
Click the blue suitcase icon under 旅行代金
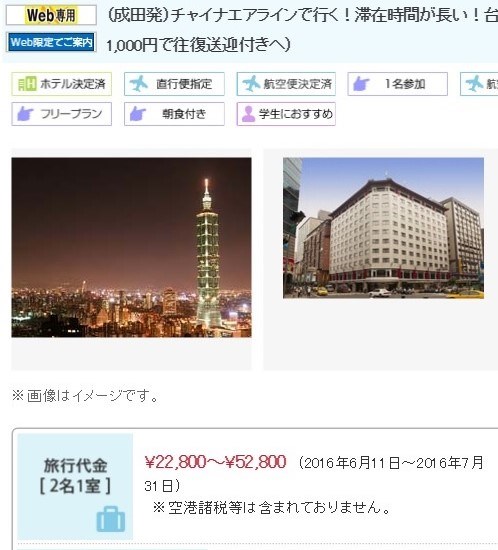tap(111, 519)
